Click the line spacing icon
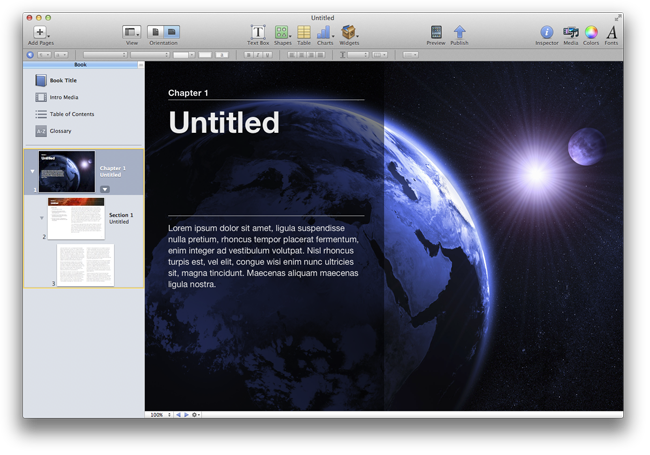The image size is (650, 455). tap(342, 55)
